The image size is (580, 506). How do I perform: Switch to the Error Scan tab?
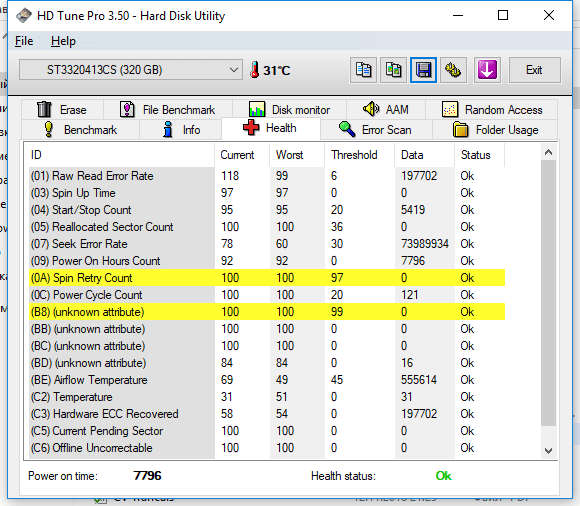coord(376,130)
